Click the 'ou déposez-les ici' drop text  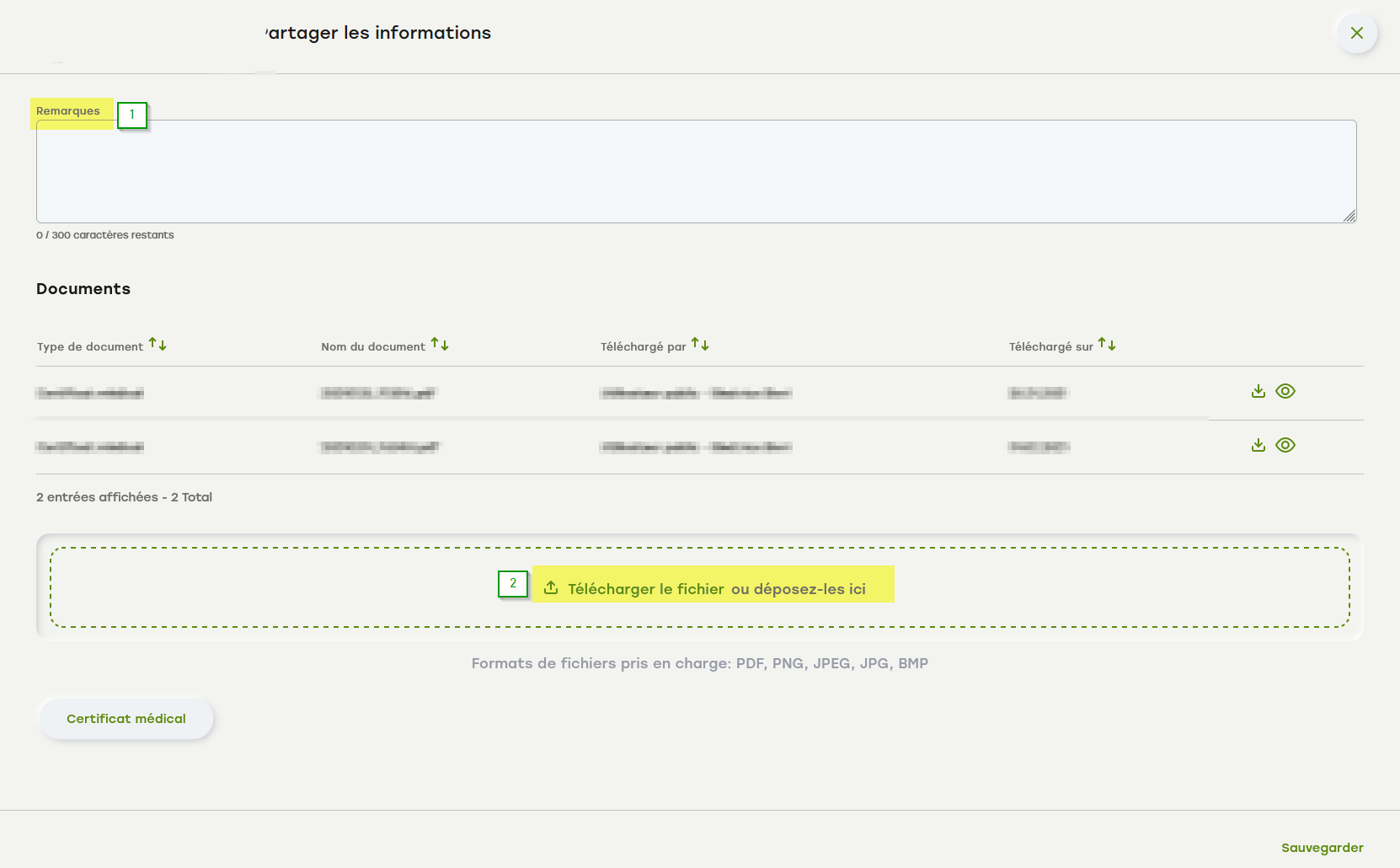798,589
